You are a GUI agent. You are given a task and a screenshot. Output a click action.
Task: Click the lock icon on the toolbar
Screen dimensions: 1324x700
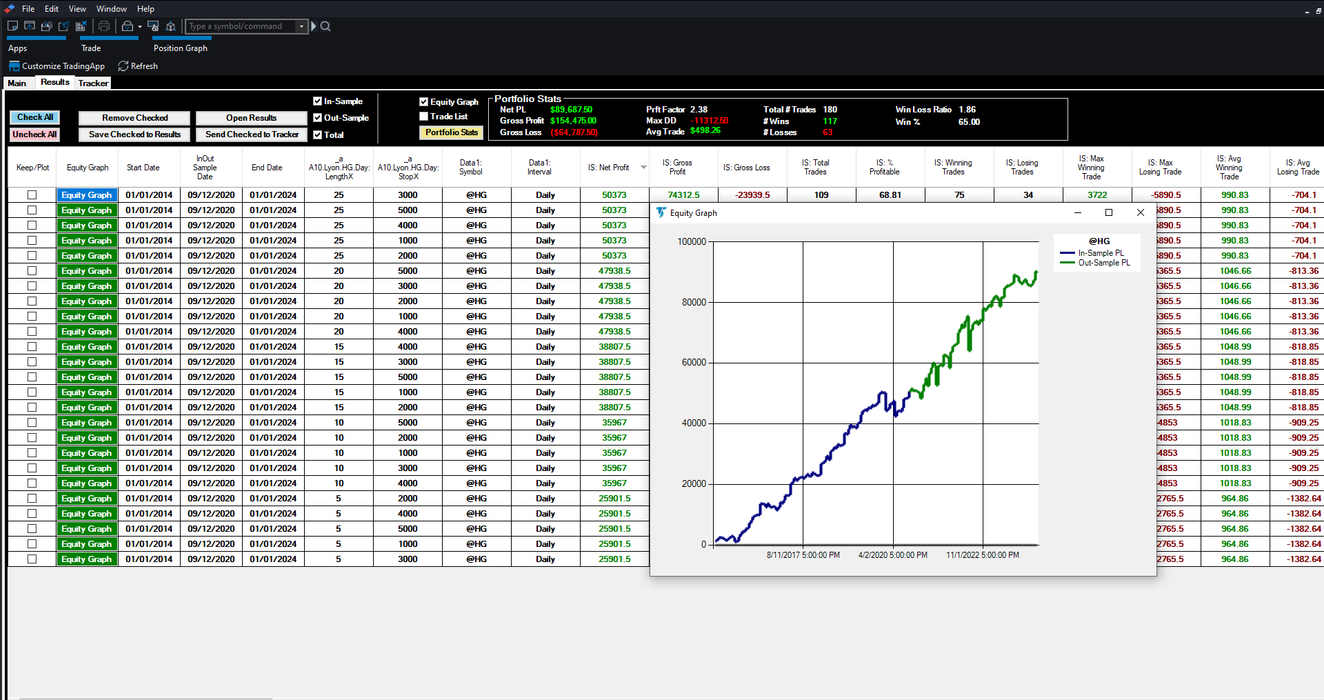tap(126, 26)
